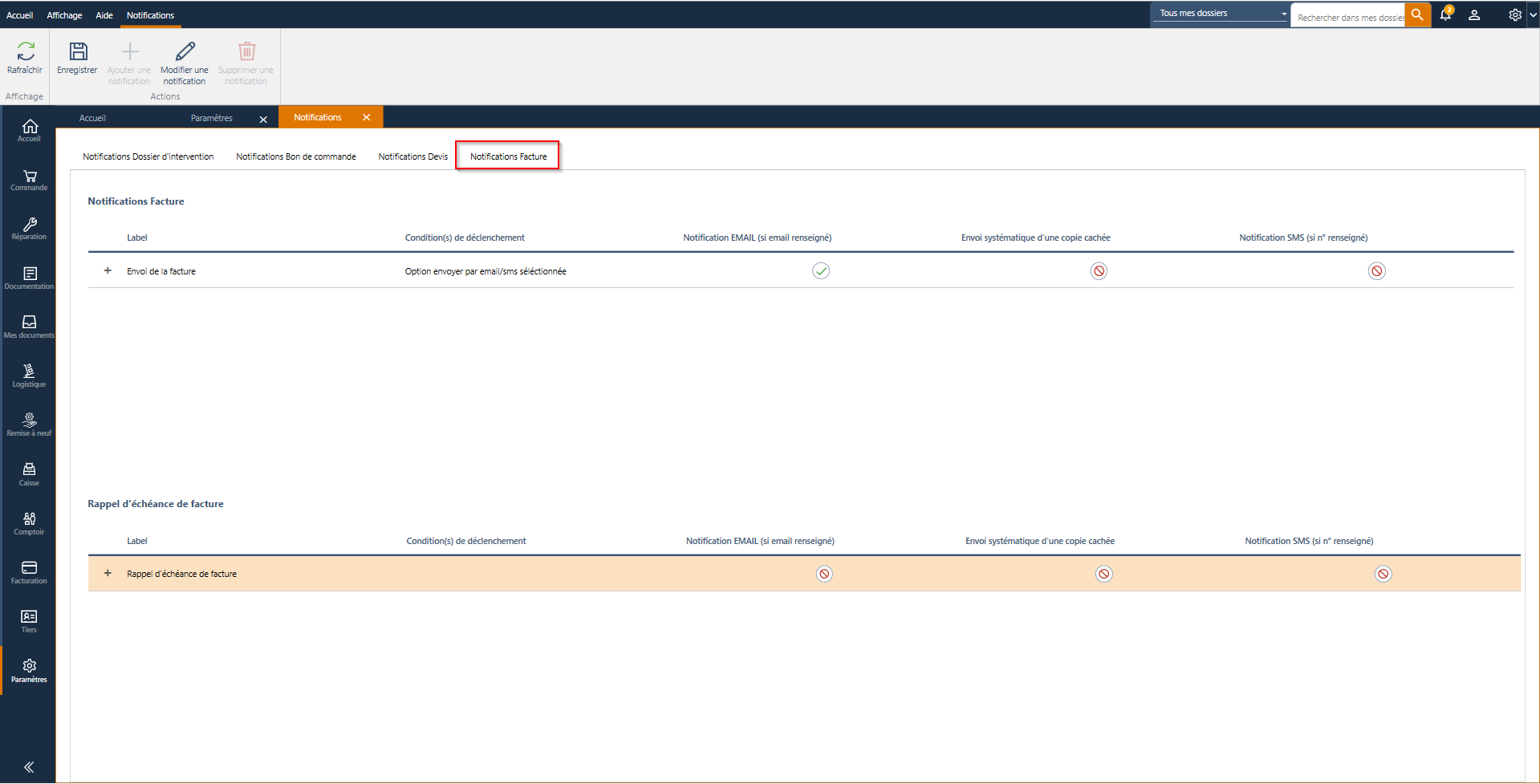Open the user profile icon
Screen dimensions: 1540x784
click(1474, 15)
